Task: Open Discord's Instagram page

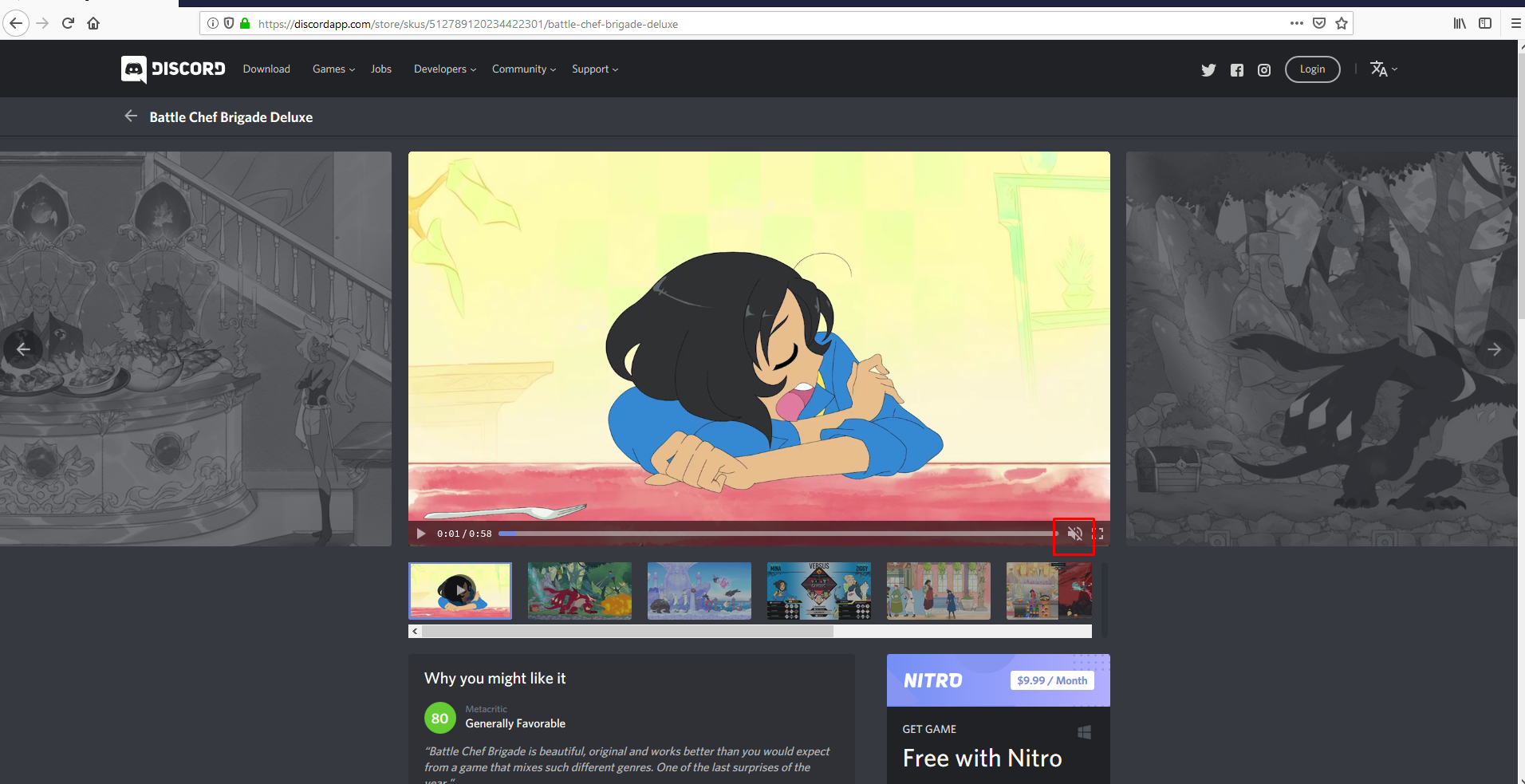Action: tap(1263, 70)
